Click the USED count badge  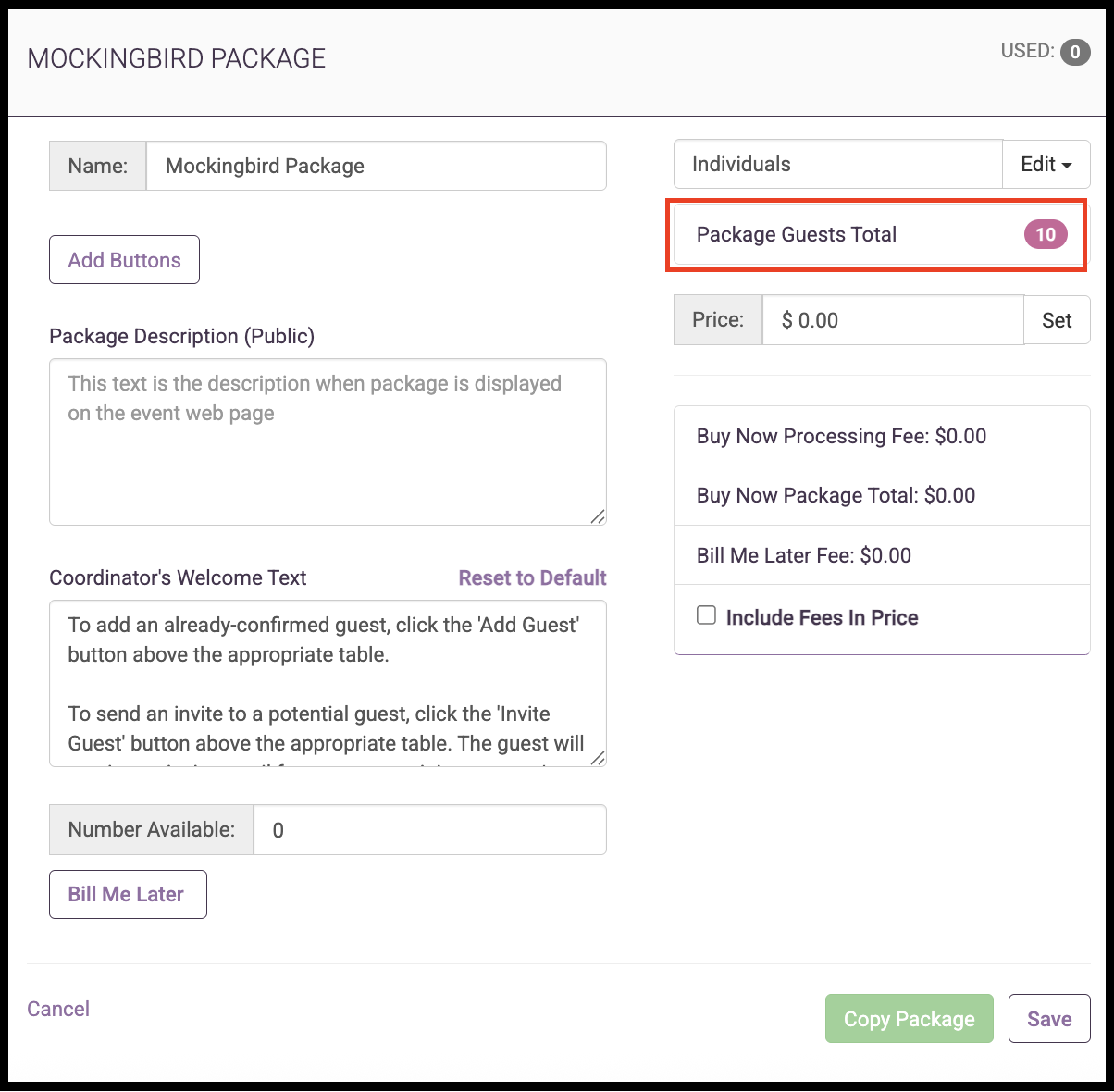(x=1074, y=52)
